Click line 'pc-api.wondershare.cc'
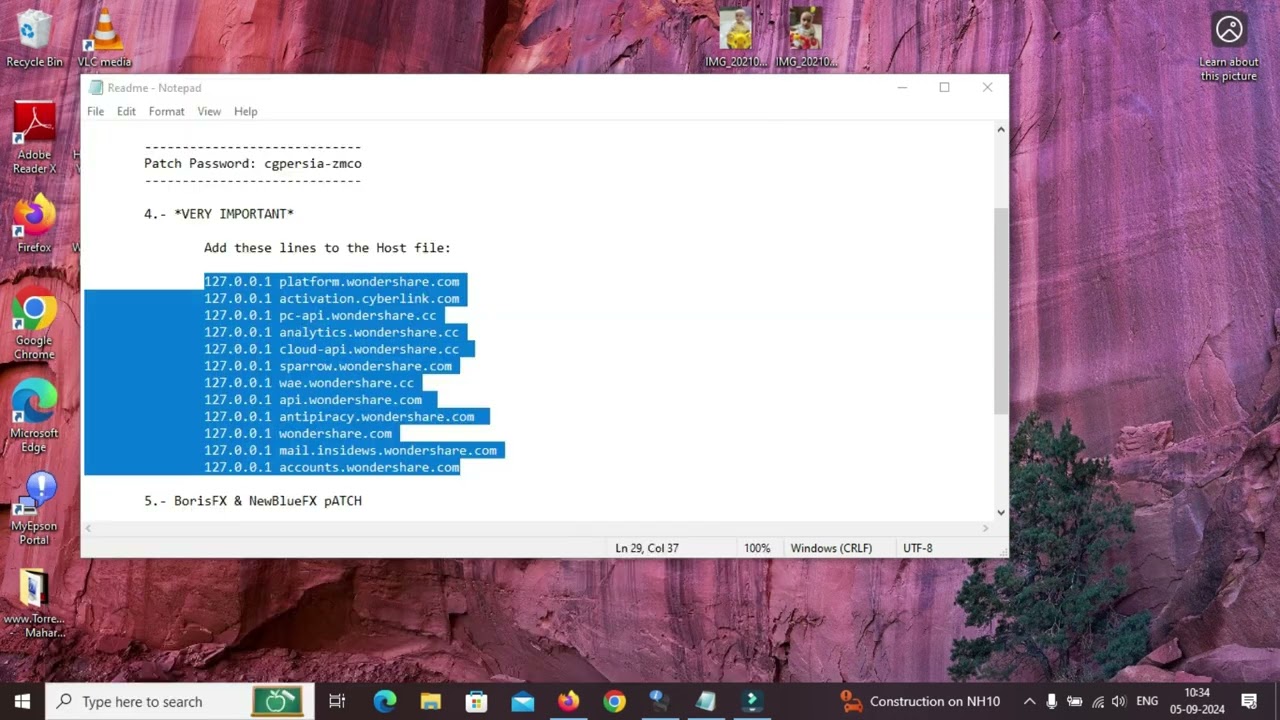Image resolution: width=1280 pixels, height=720 pixels. pos(320,315)
